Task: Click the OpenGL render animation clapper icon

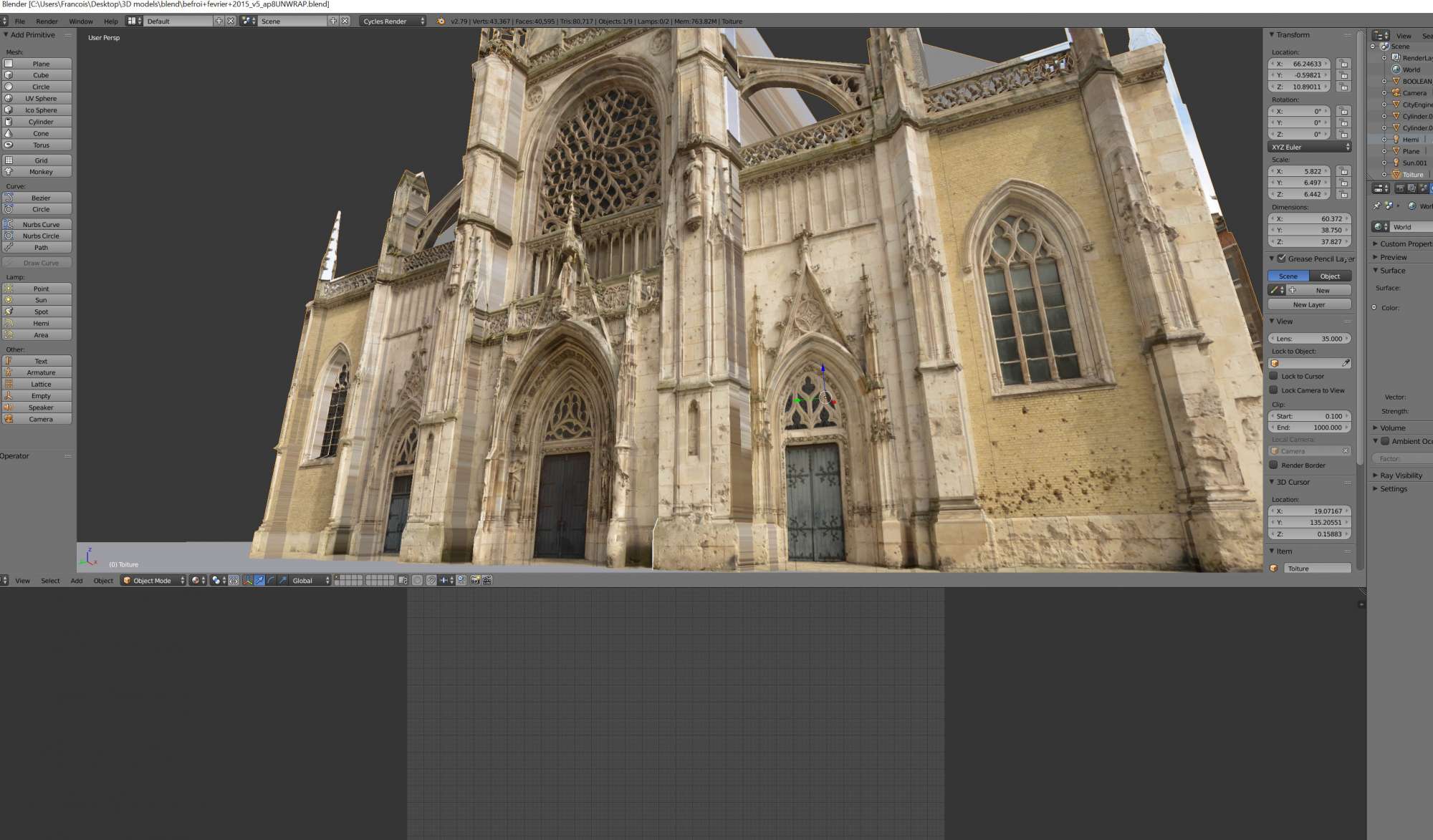Action: click(x=487, y=580)
